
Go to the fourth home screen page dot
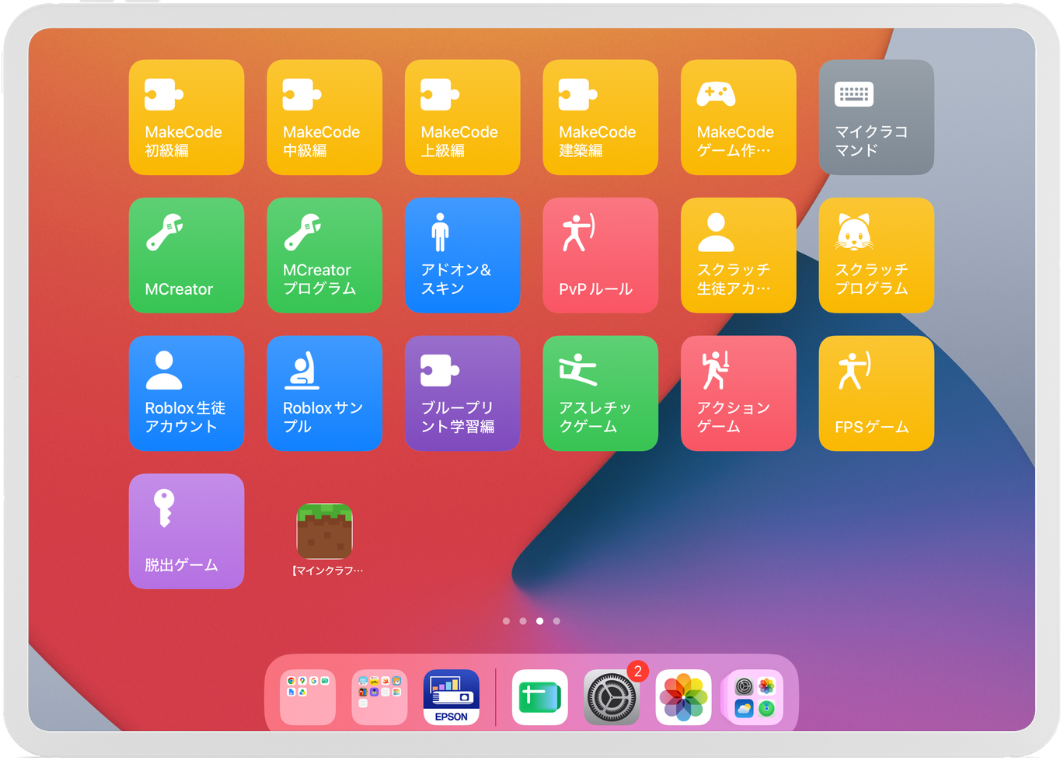pos(556,621)
